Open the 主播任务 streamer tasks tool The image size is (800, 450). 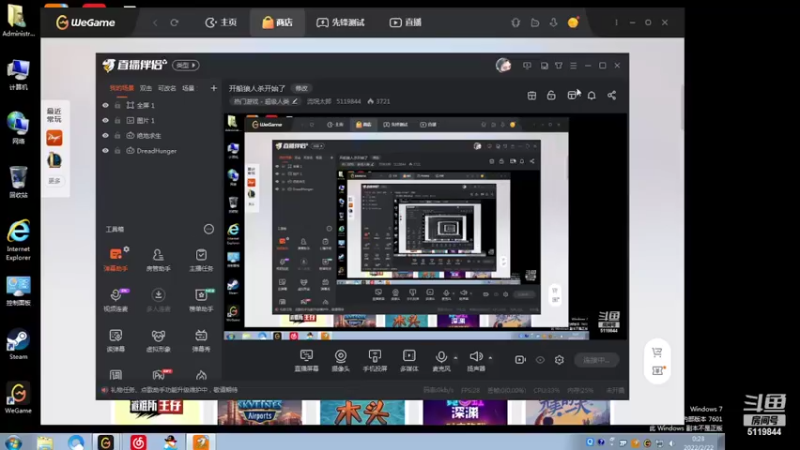click(201, 259)
